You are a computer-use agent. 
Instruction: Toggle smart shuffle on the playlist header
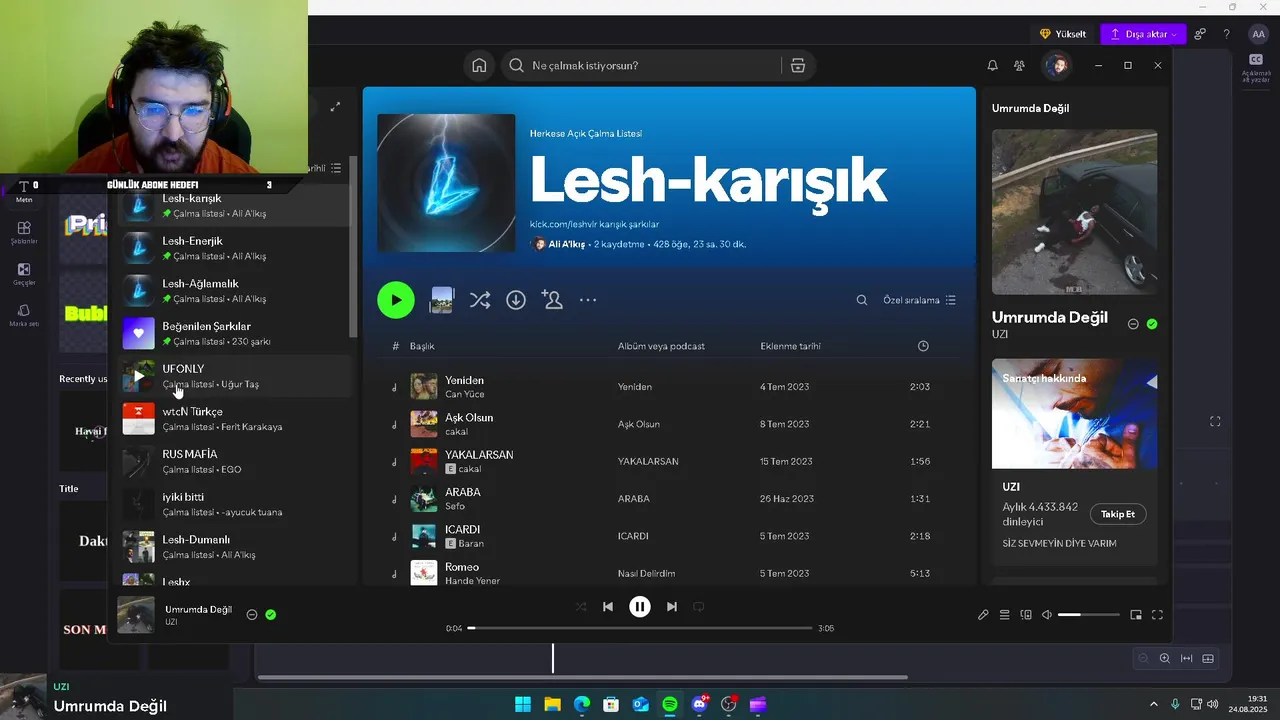[480, 300]
